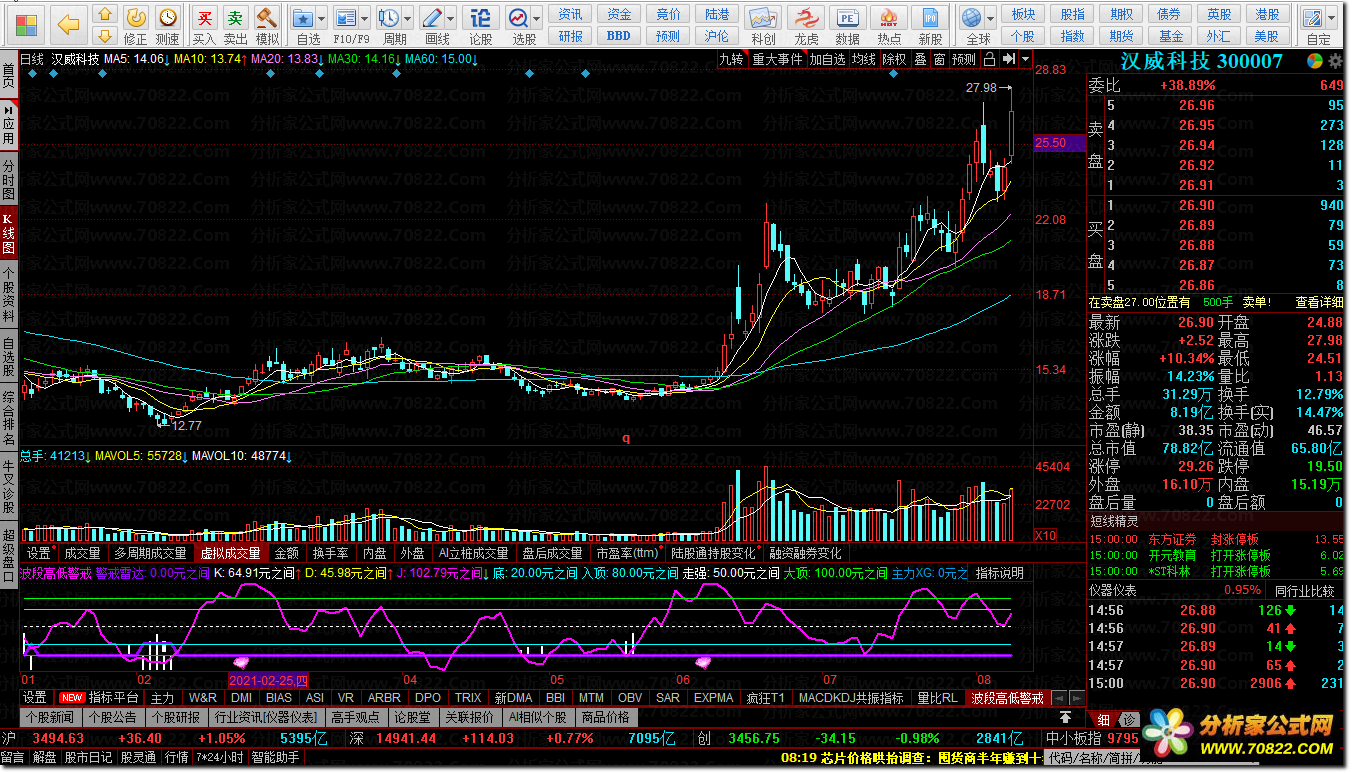Switch to the 分时图 sidebar tab
This screenshot has height=773, width=1352.
pyautogui.click(x=9, y=179)
